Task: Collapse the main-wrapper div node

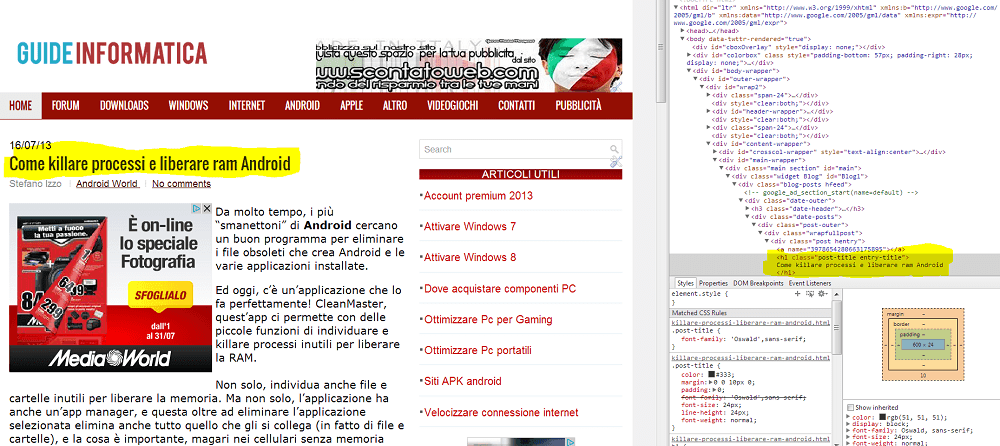Action: pyautogui.click(x=715, y=160)
